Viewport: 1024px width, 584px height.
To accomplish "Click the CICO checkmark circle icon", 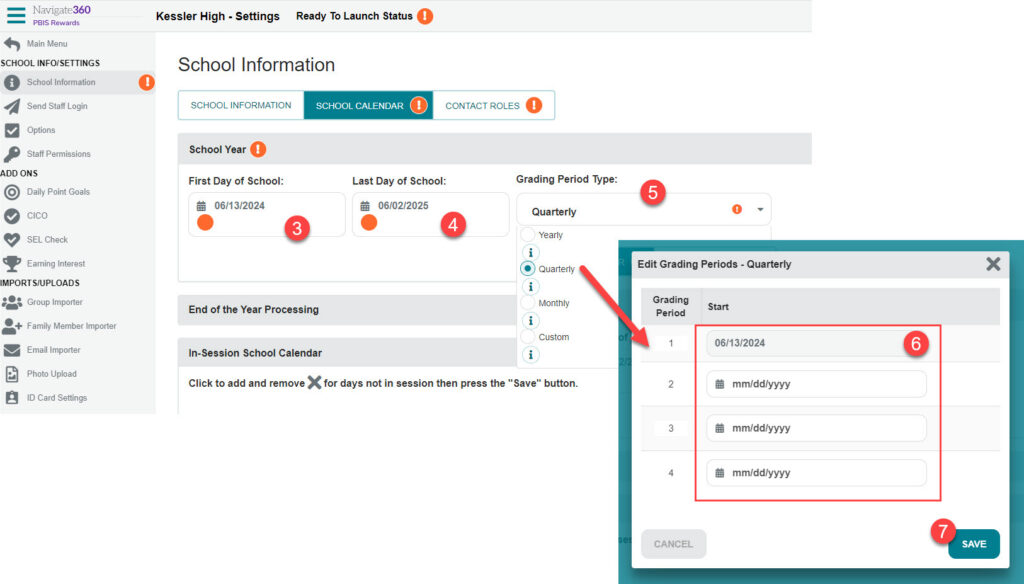I will click(x=12, y=216).
